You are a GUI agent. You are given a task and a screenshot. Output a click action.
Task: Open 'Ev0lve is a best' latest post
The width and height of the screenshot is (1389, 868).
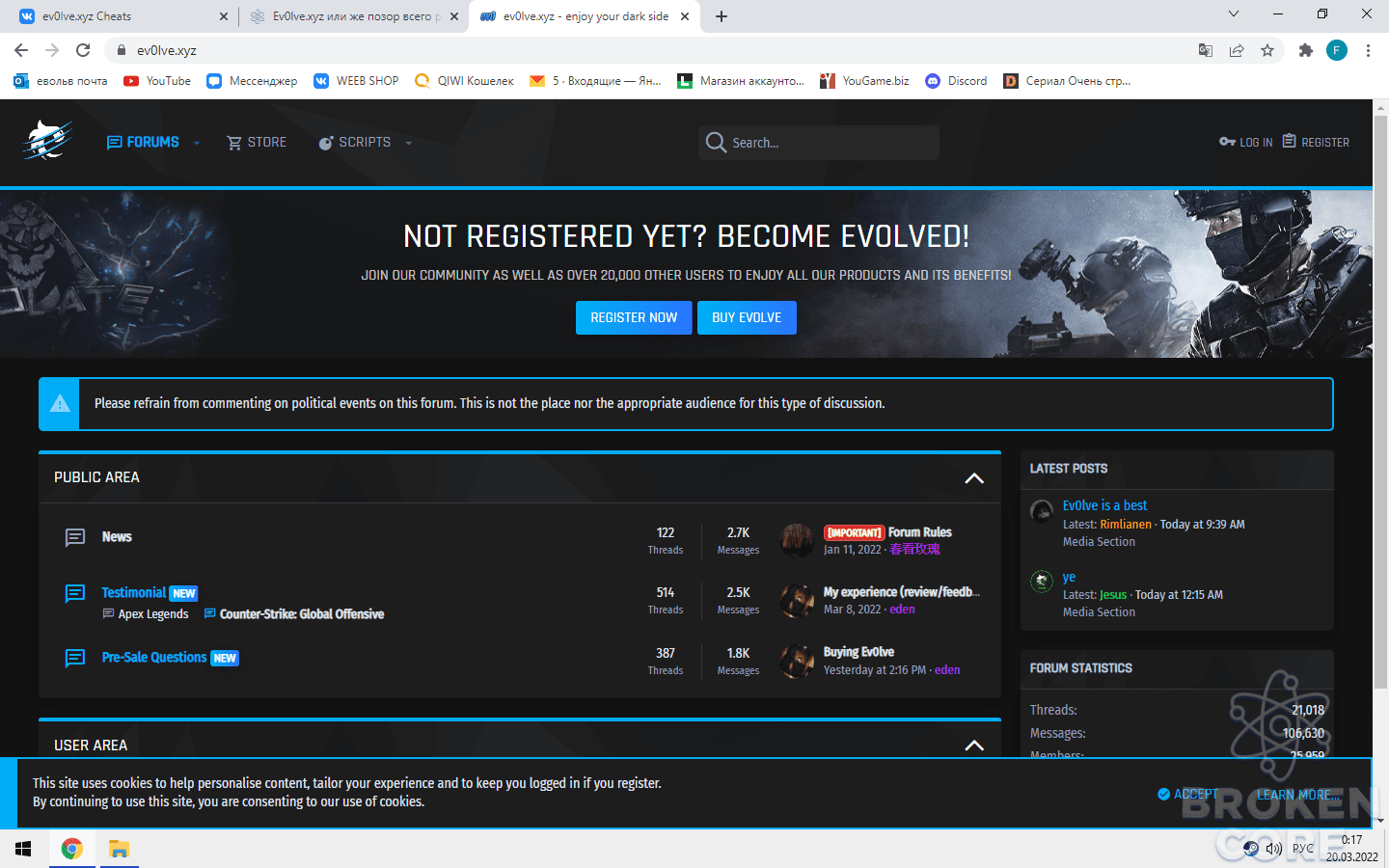tap(1104, 505)
